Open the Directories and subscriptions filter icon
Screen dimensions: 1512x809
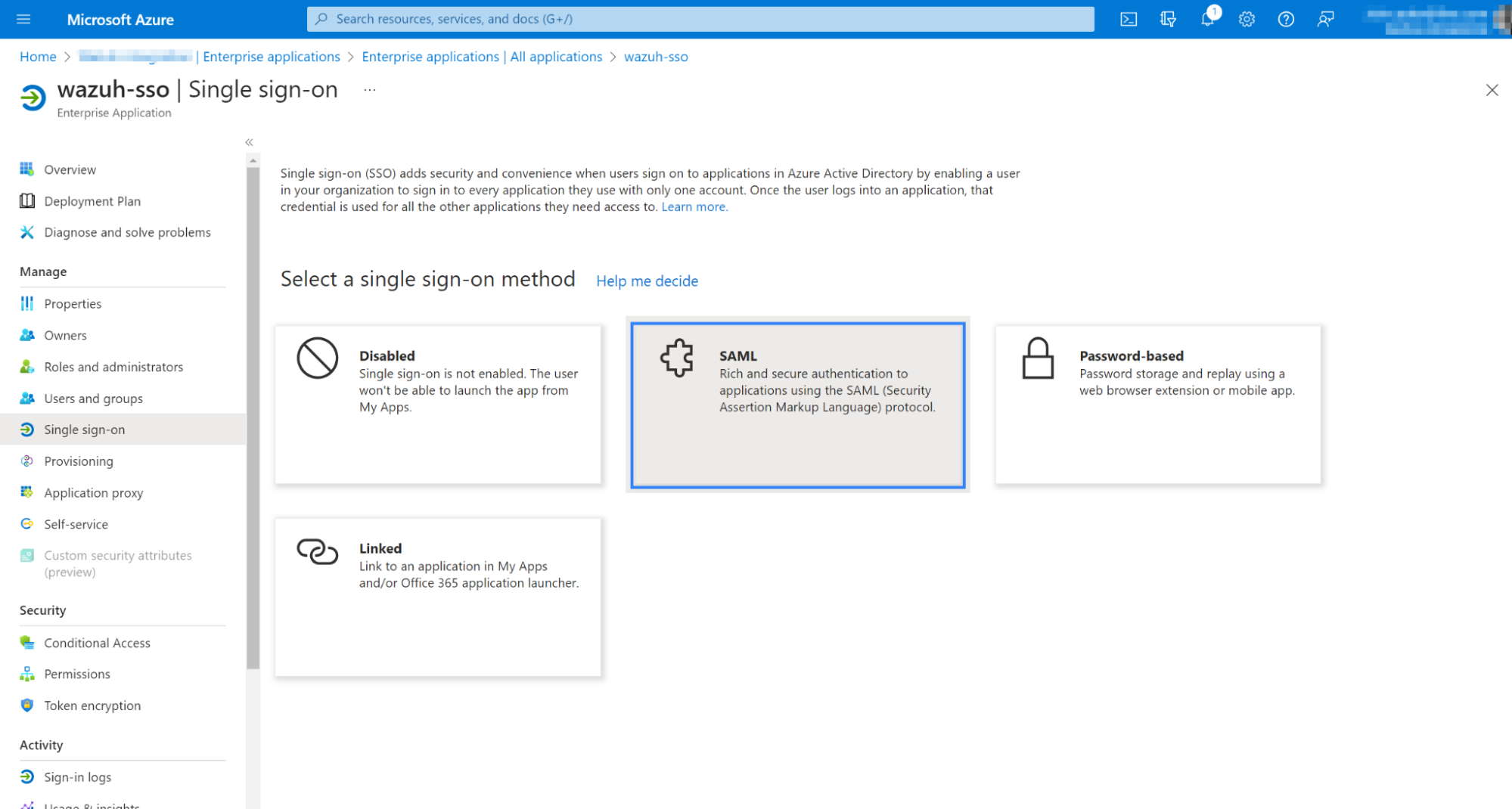point(1168,20)
